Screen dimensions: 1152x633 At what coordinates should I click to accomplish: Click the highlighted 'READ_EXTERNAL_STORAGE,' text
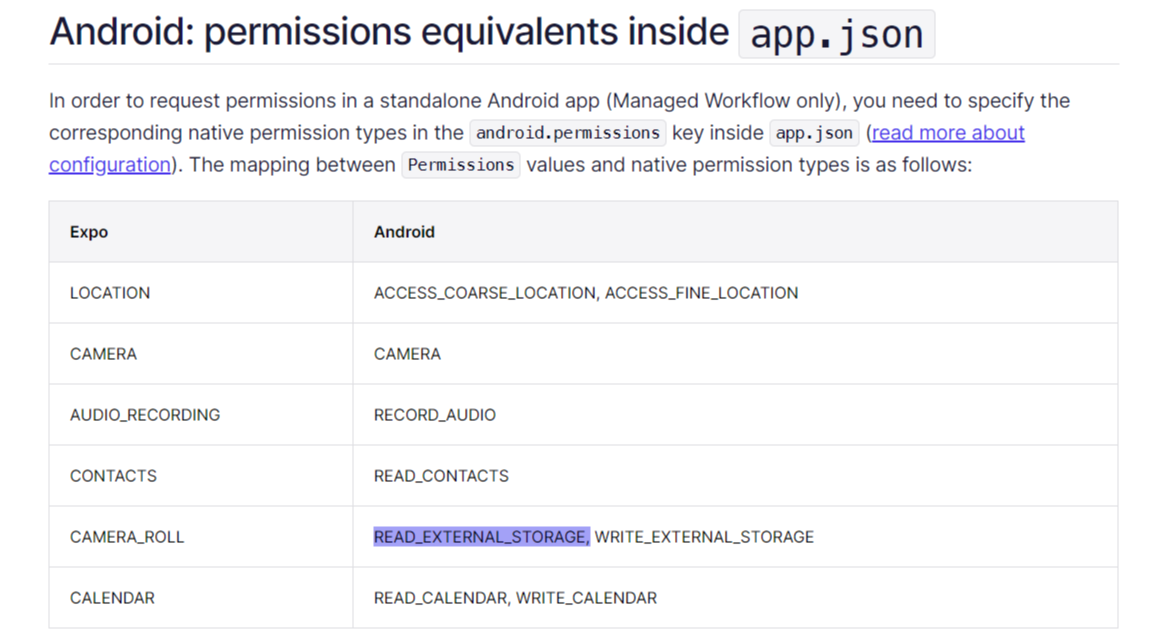pos(481,537)
